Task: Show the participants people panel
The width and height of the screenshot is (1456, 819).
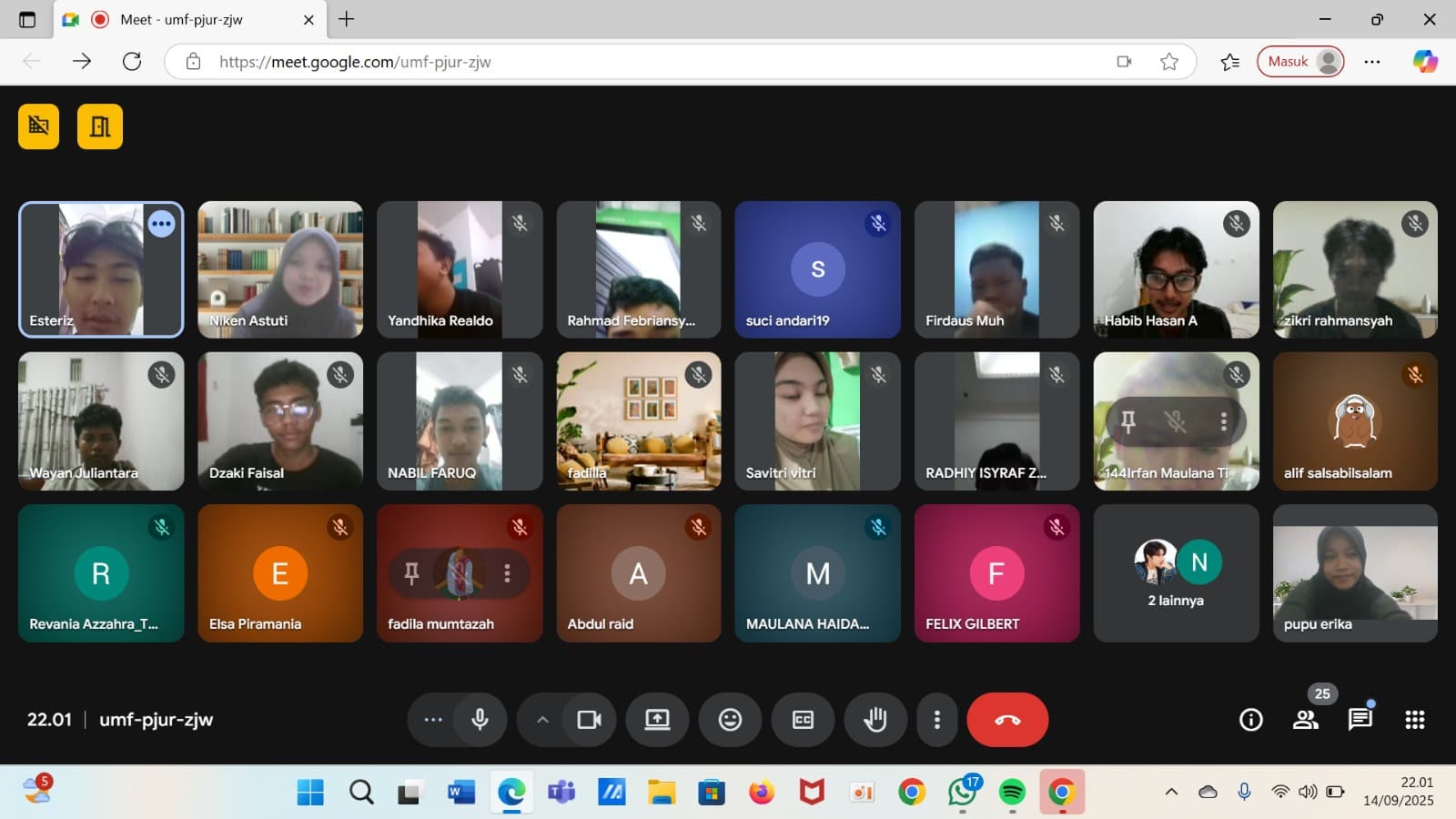Action: (x=1306, y=720)
